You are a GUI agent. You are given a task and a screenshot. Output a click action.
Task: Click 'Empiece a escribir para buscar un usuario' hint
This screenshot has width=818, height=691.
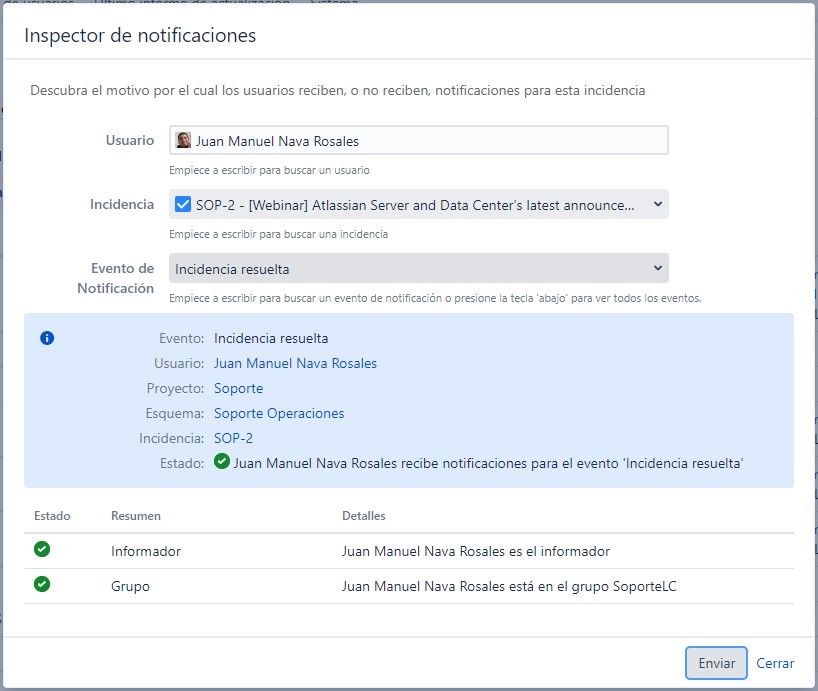tap(269, 170)
